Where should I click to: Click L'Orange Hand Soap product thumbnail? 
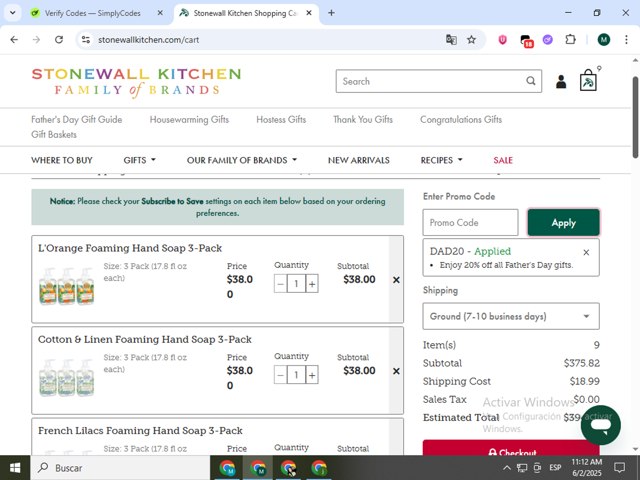tap(67, 286)
